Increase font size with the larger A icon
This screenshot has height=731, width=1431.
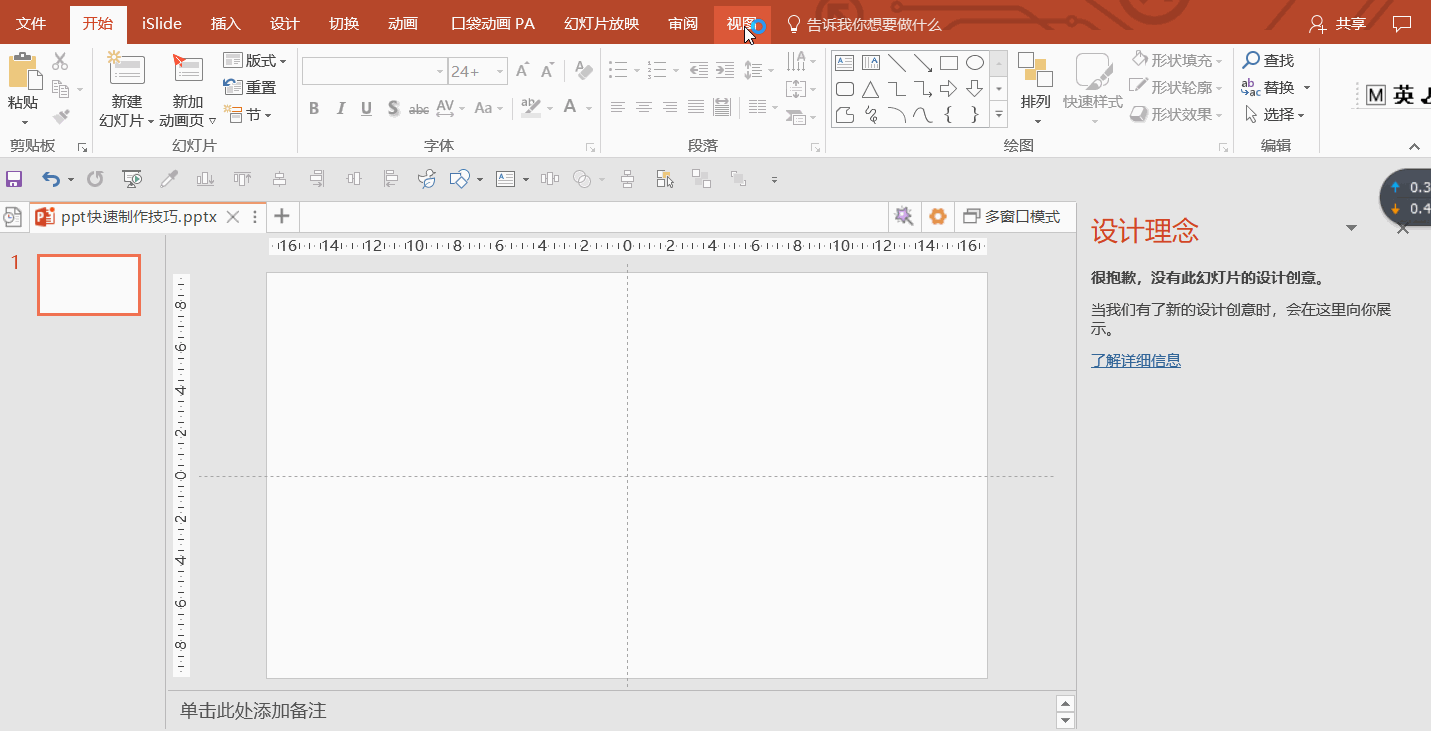(522, 71)
